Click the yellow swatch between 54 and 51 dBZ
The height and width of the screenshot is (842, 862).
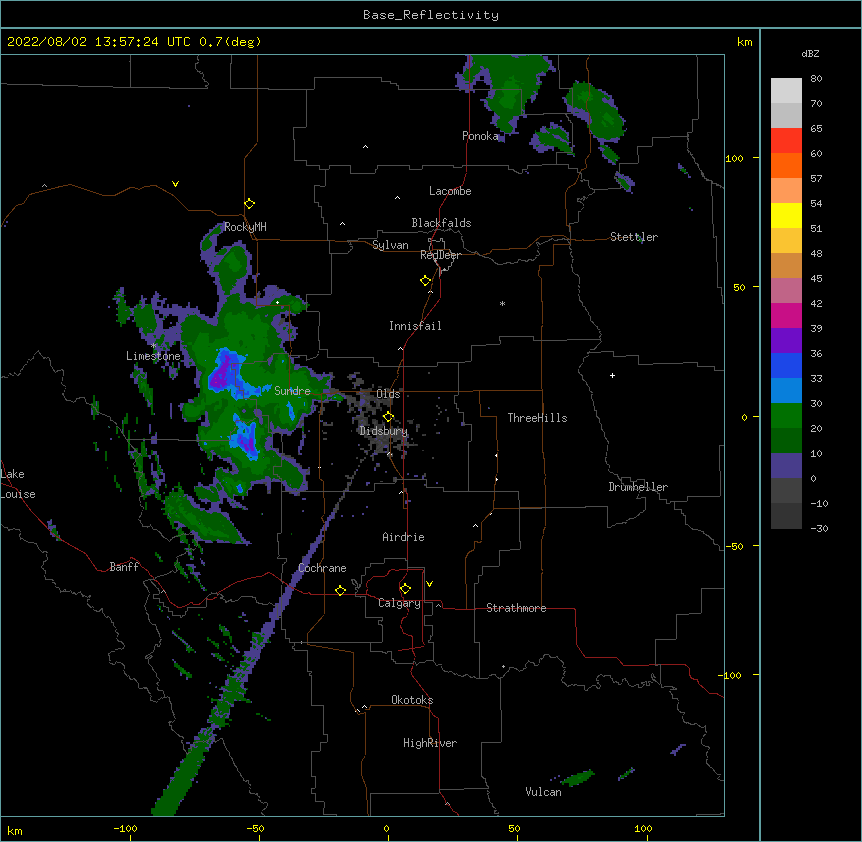click(786, 215)
